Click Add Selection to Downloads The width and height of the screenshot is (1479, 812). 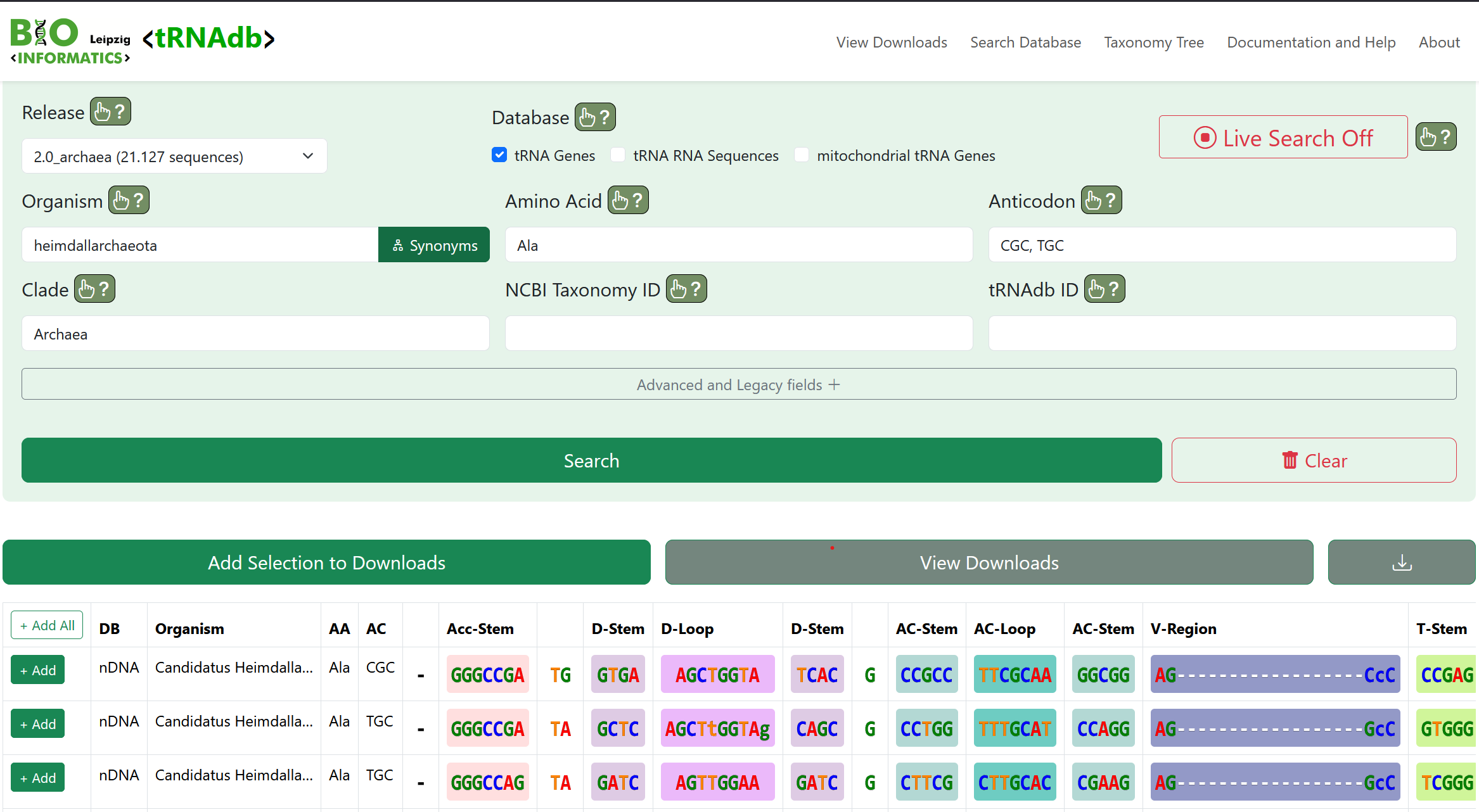pos(326,562)
